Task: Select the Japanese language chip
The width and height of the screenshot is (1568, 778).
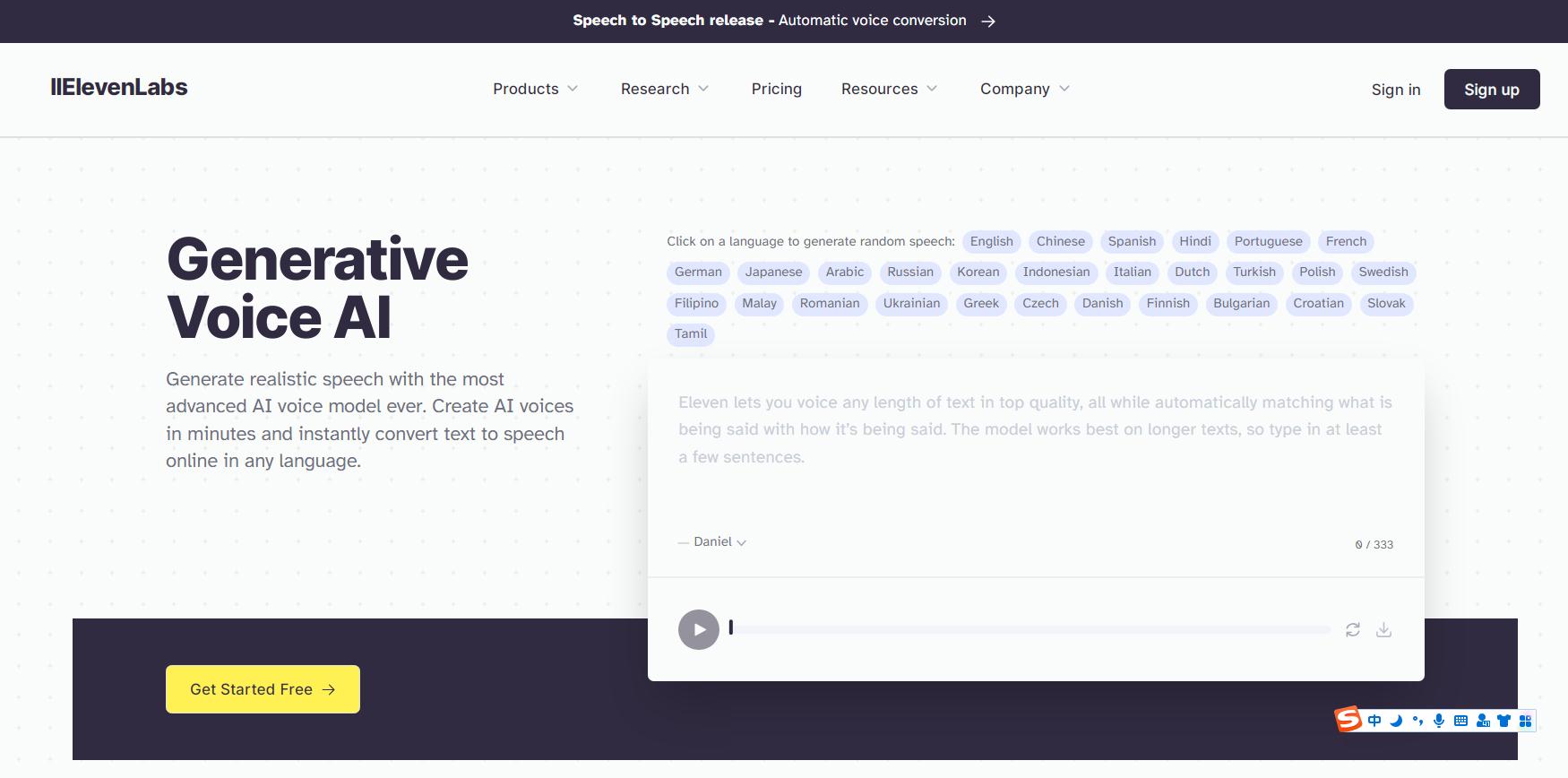Action: [x=774, y=272]
